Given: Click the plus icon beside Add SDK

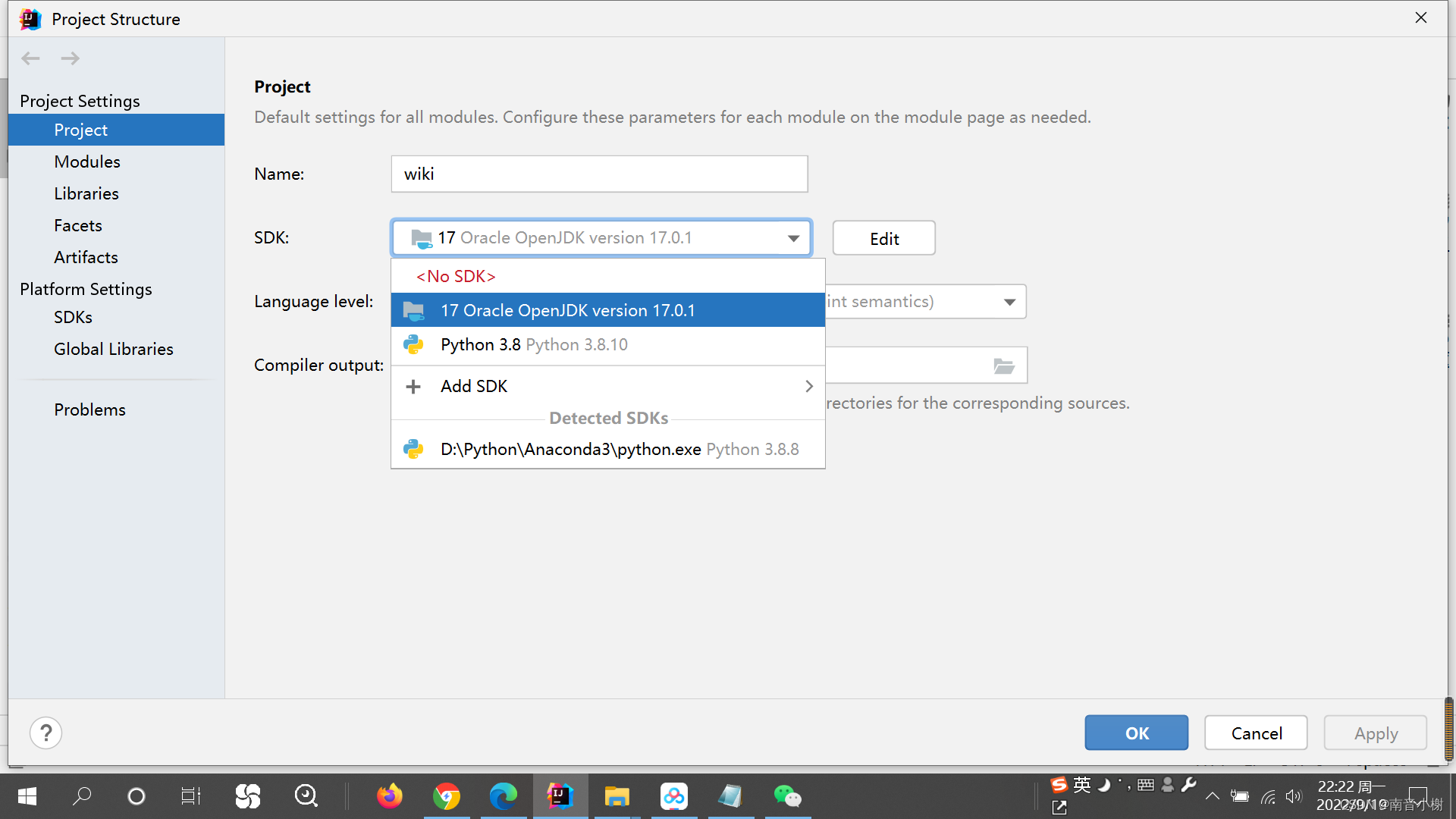Looking at the screenshot, I should click(x=413, y=387).
